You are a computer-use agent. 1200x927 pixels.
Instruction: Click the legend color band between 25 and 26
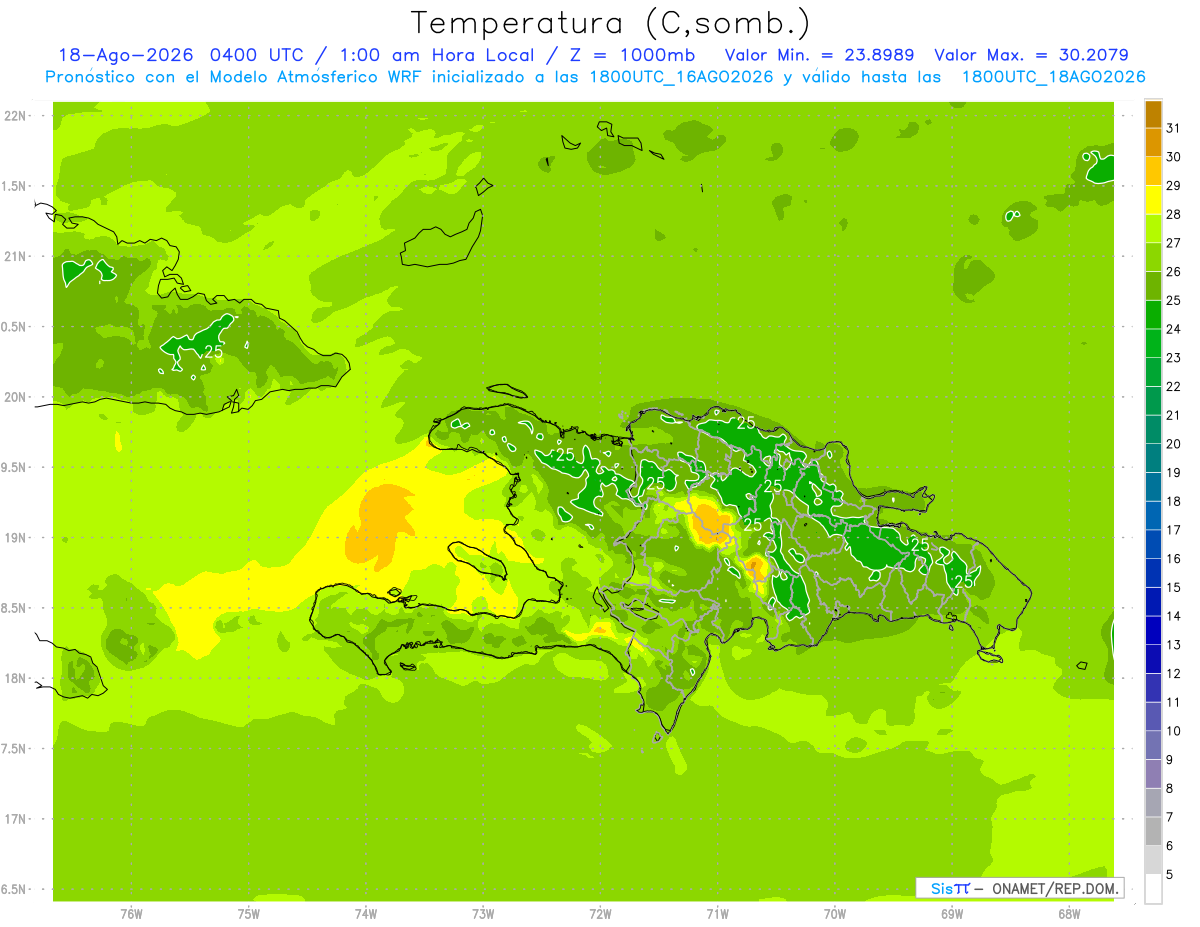point(1153,286)
